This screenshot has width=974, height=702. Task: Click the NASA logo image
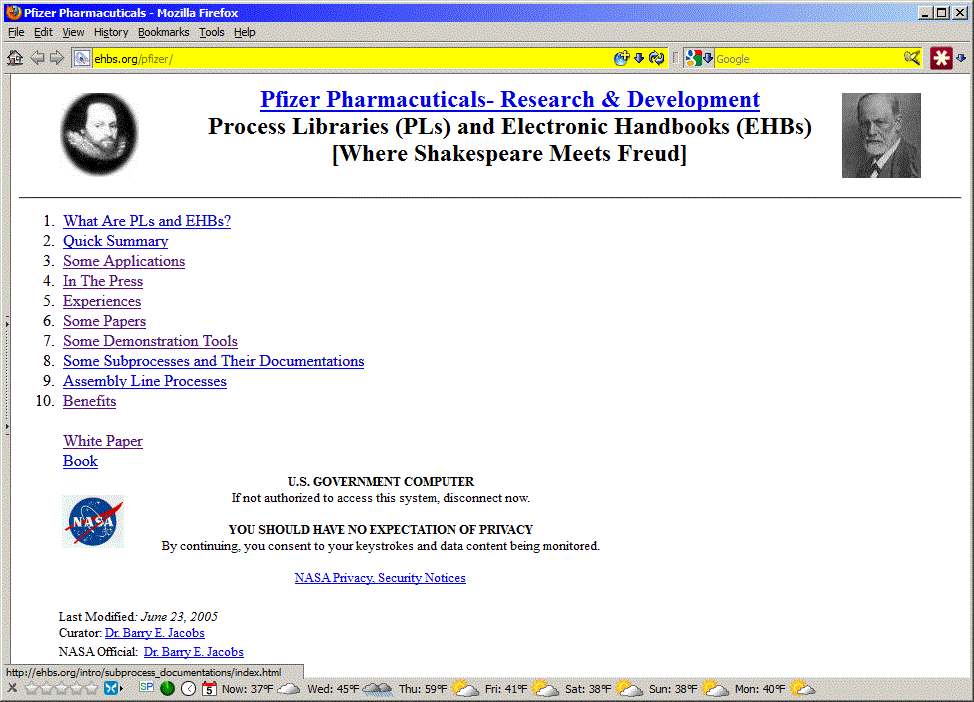(x=93, y=521)
